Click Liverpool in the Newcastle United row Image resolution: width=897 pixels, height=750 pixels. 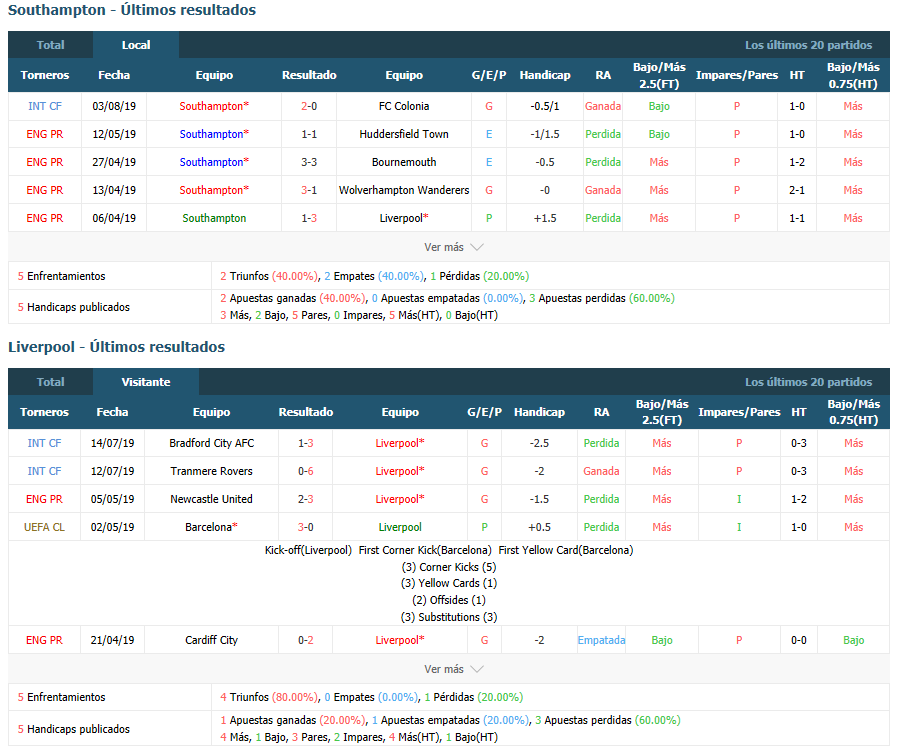pyautogui.click(x=400, y=499)
